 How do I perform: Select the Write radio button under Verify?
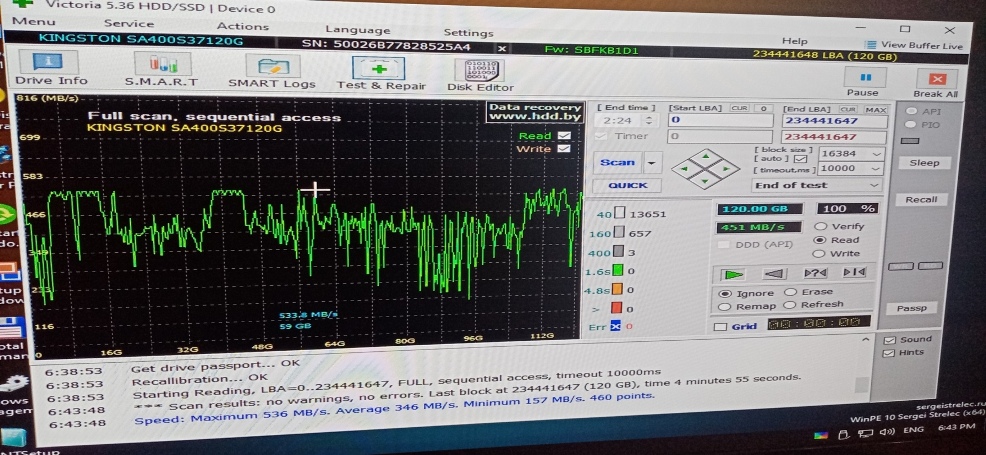[819, 254]
